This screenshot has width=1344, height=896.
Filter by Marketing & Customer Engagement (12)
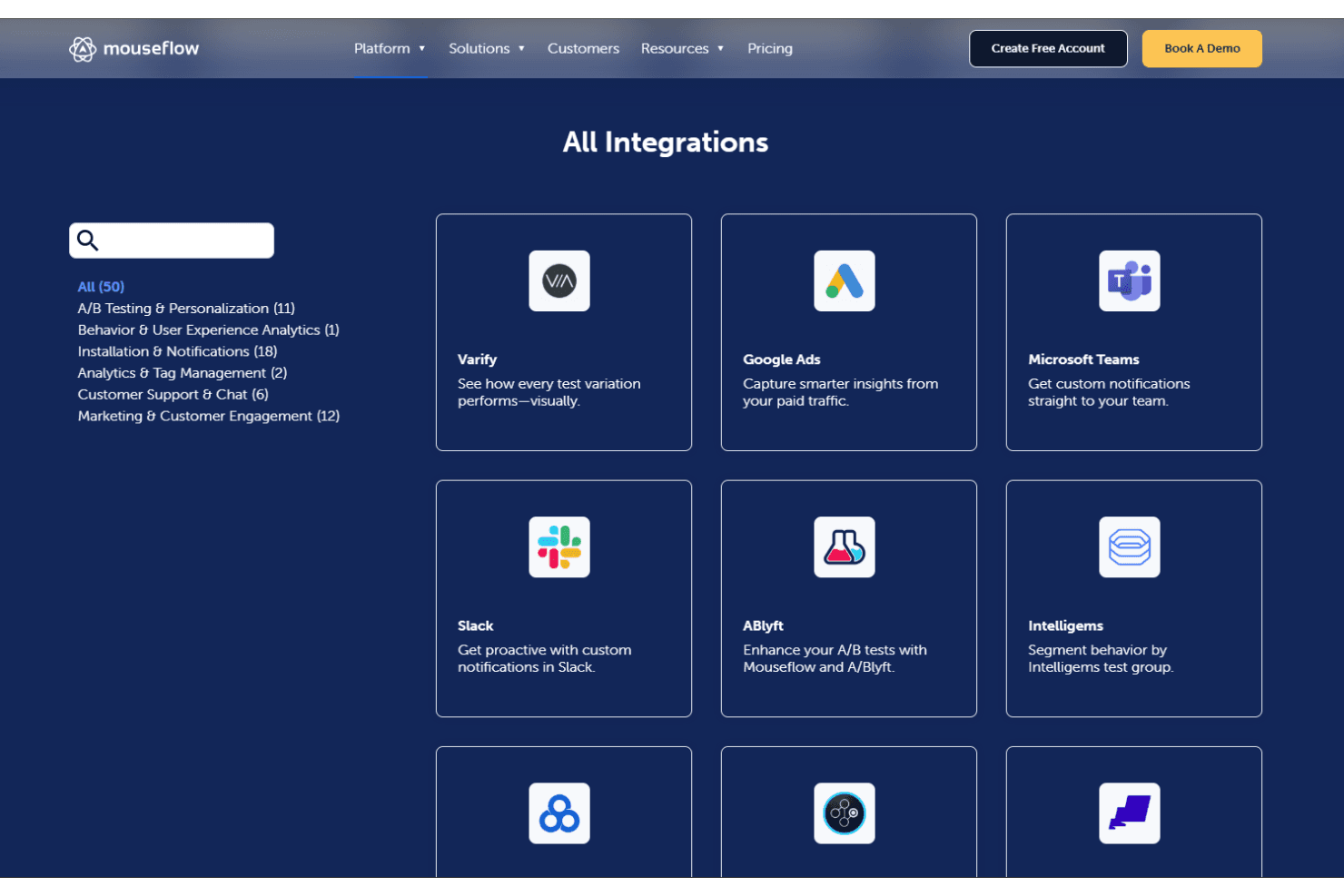[x=209, y=416]
